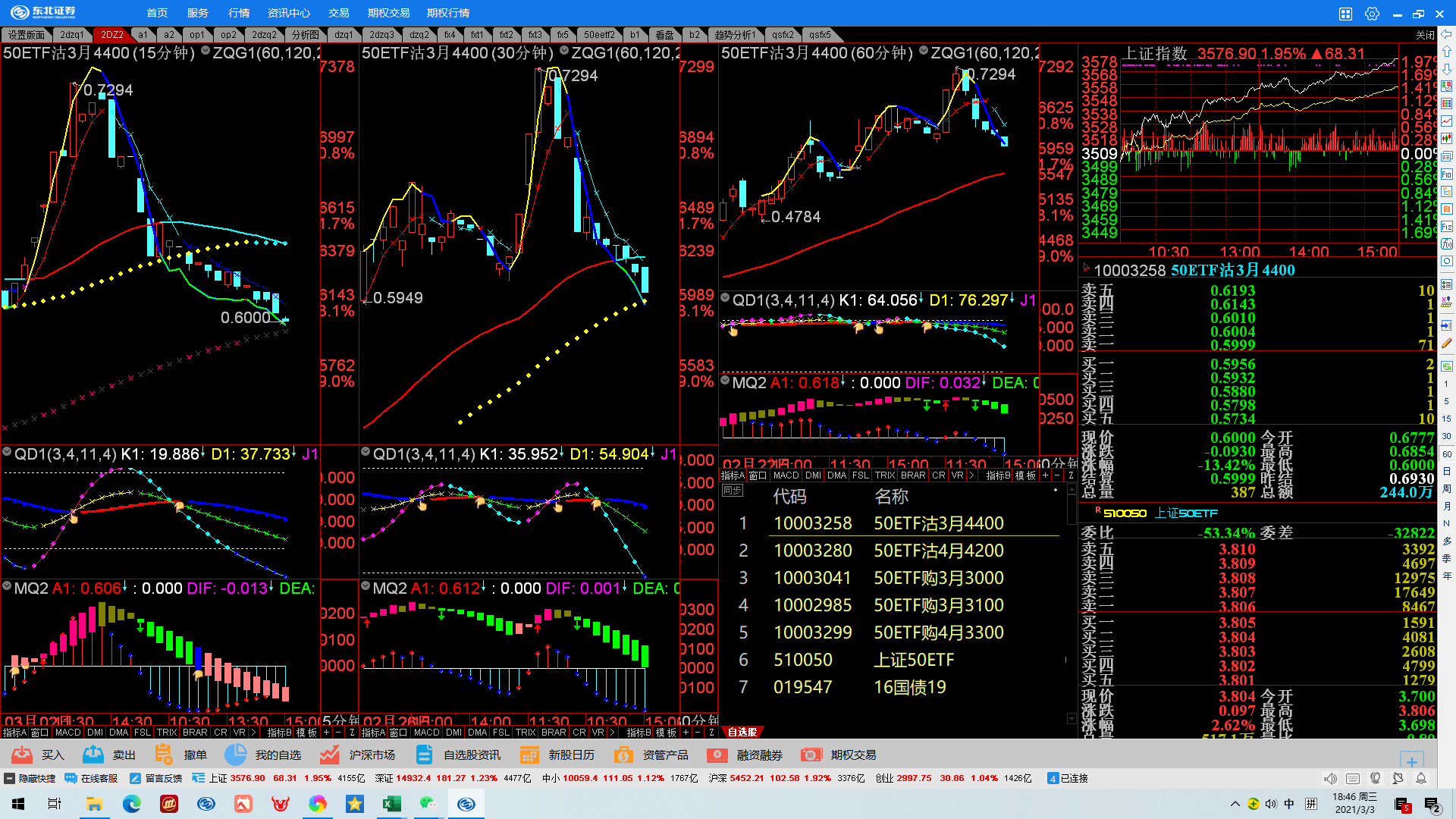
Task: Click the 资管产品 money bag icon
Action: click(x=623, y=755)
